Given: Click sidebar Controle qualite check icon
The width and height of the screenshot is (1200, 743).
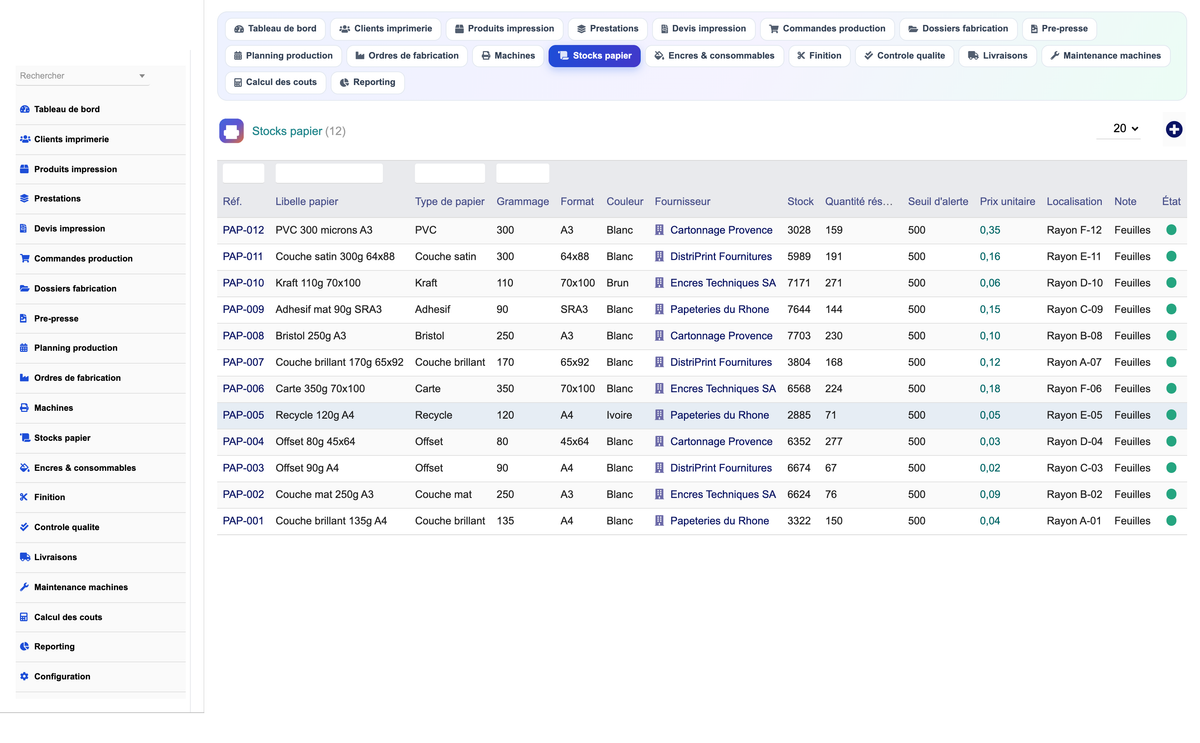Looking at the screenshot, I should click(x=25, y=527).
